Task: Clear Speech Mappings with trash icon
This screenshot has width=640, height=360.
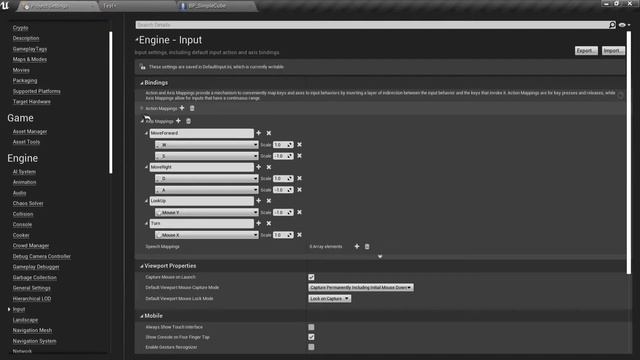Action: pyautogui.click(x=367, y=247)
